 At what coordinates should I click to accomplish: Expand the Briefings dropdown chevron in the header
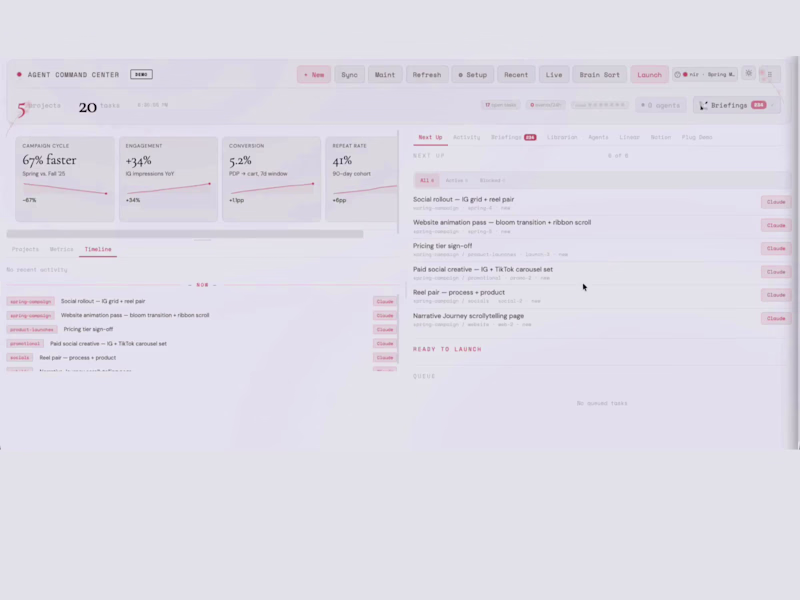[772, 105]
